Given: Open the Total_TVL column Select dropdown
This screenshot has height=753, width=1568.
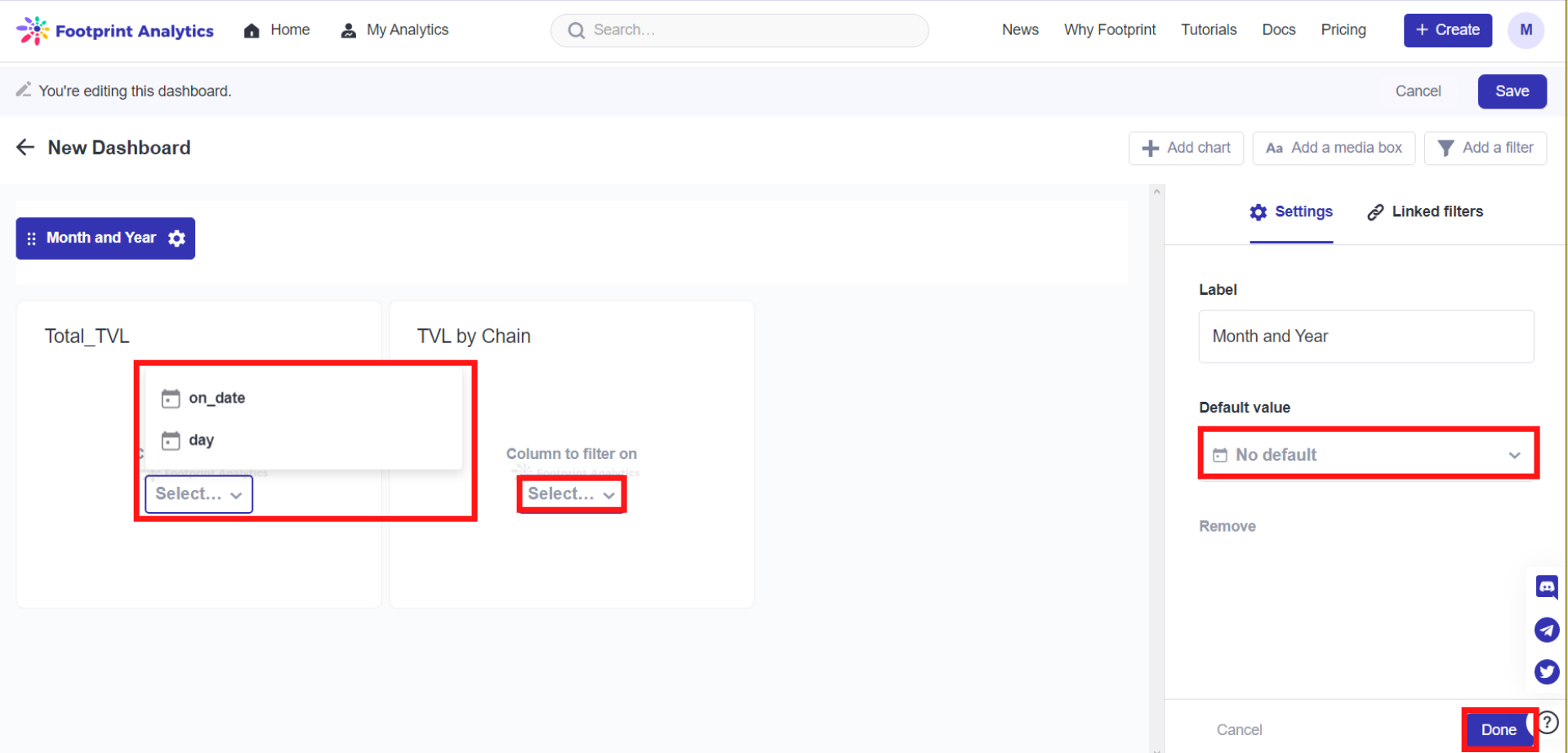Looking at the screenshot, I should pos(198,494).
